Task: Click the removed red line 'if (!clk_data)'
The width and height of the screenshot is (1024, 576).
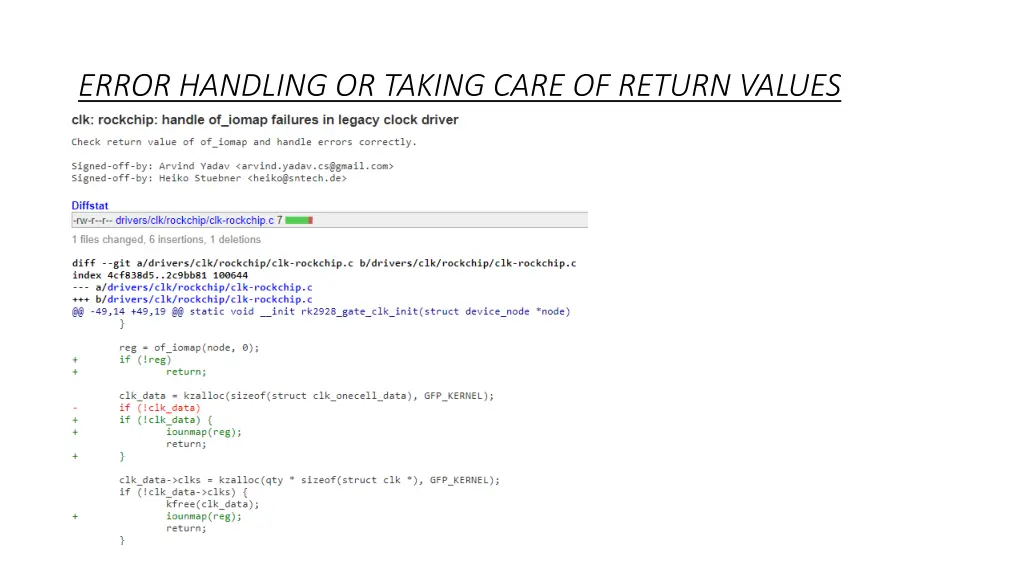Action: click(159, 408)
